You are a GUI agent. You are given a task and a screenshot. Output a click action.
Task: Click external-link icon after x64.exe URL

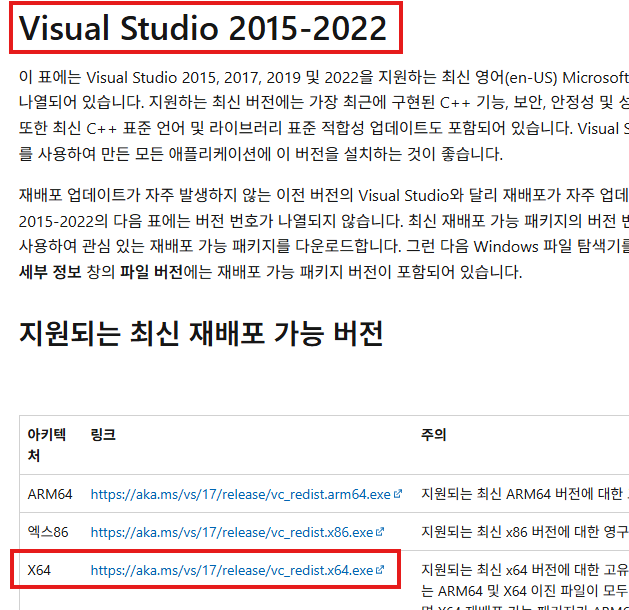pyautogui.click(x=380, y=569)
